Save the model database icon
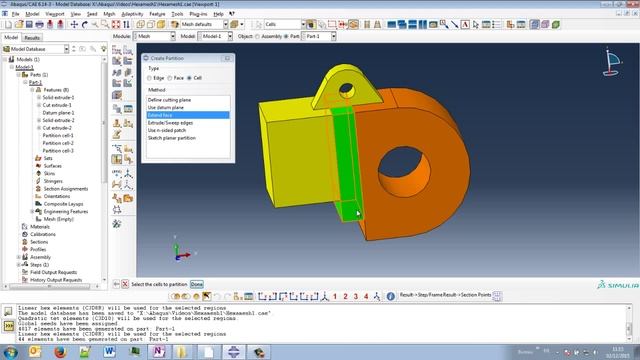 pos(29,24)
